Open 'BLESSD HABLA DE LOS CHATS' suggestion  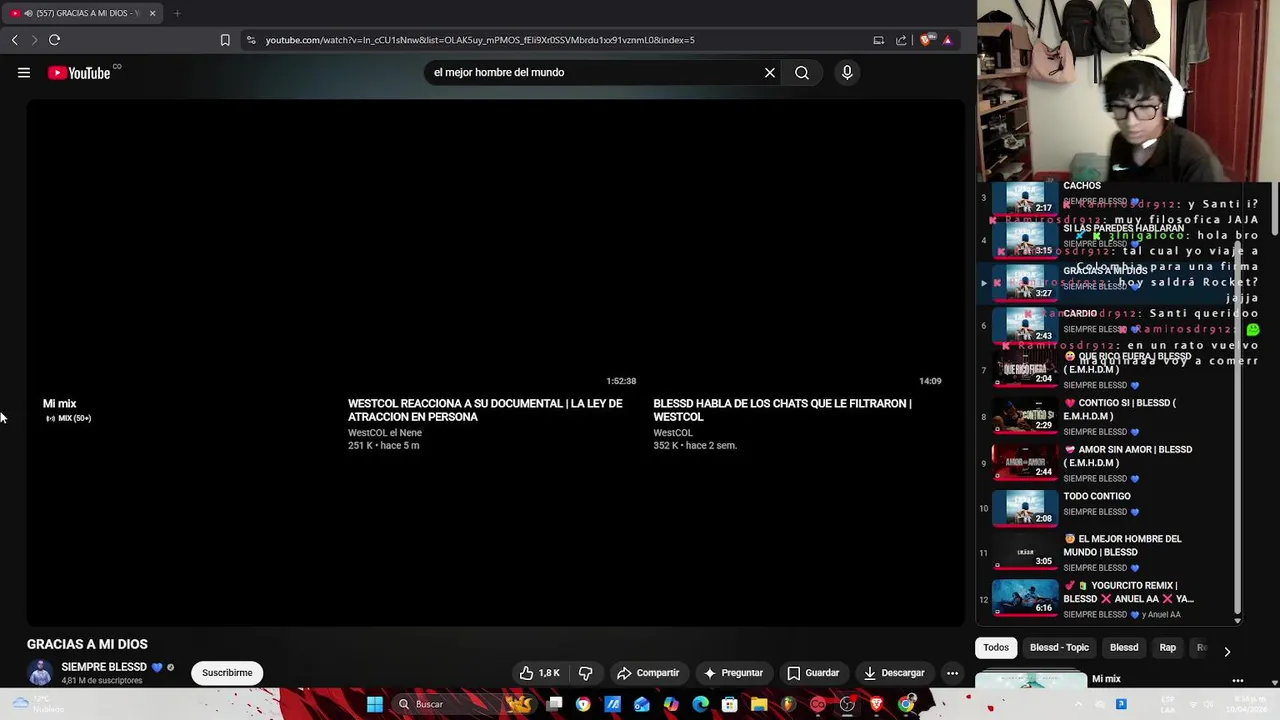pyautogui.click(x=782, y=410)
